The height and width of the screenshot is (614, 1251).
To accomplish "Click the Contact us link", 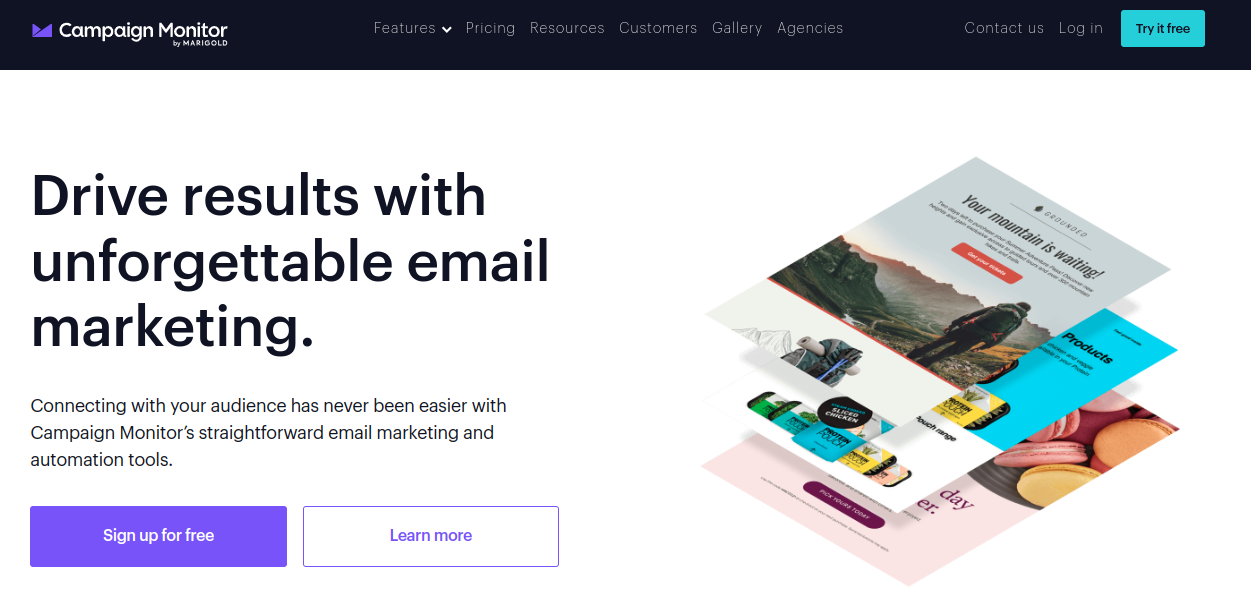I will click(x=1004, y=28).
